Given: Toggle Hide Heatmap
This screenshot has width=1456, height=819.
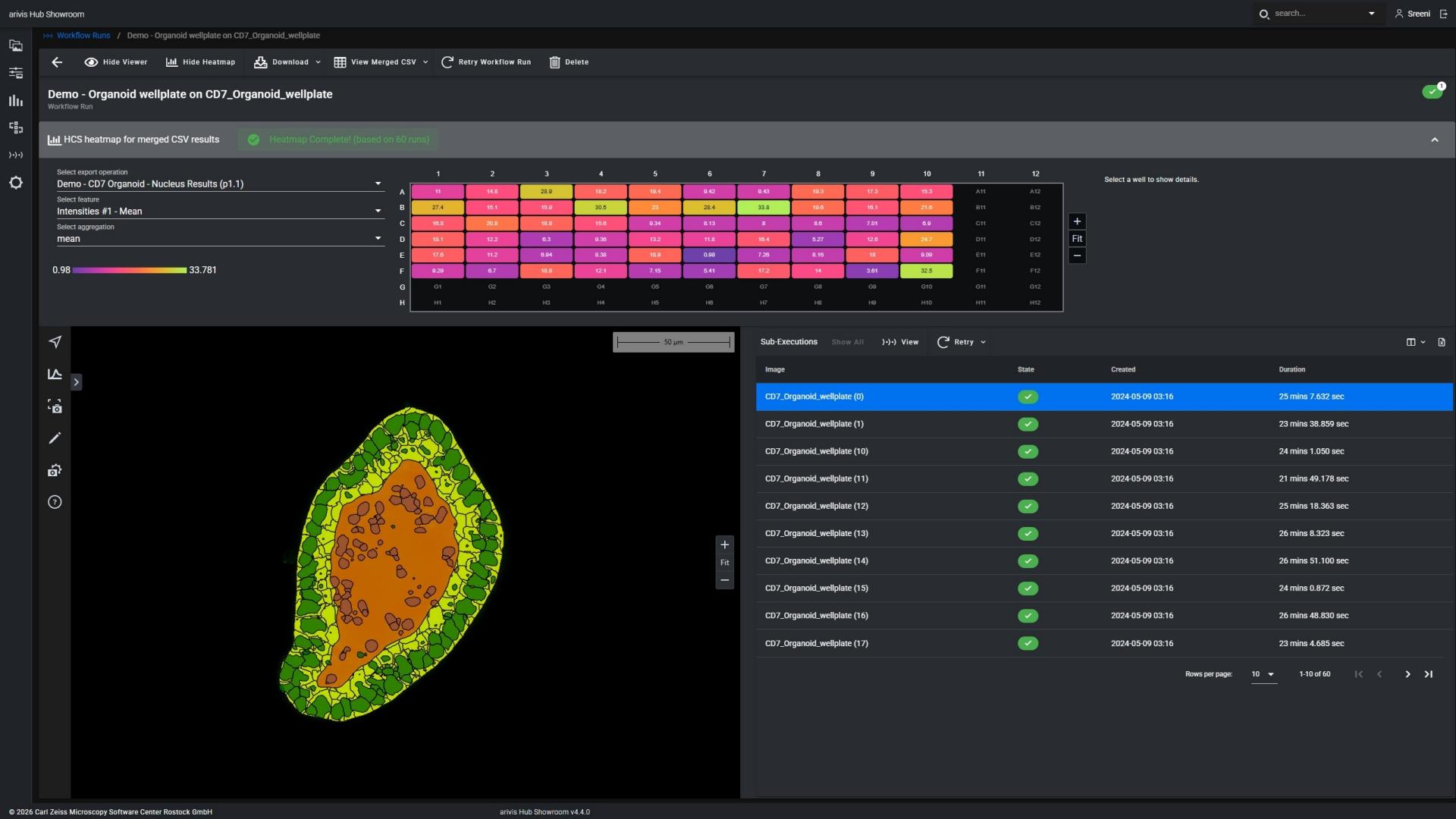Looking at the screenshot, I should pos(201,62).
